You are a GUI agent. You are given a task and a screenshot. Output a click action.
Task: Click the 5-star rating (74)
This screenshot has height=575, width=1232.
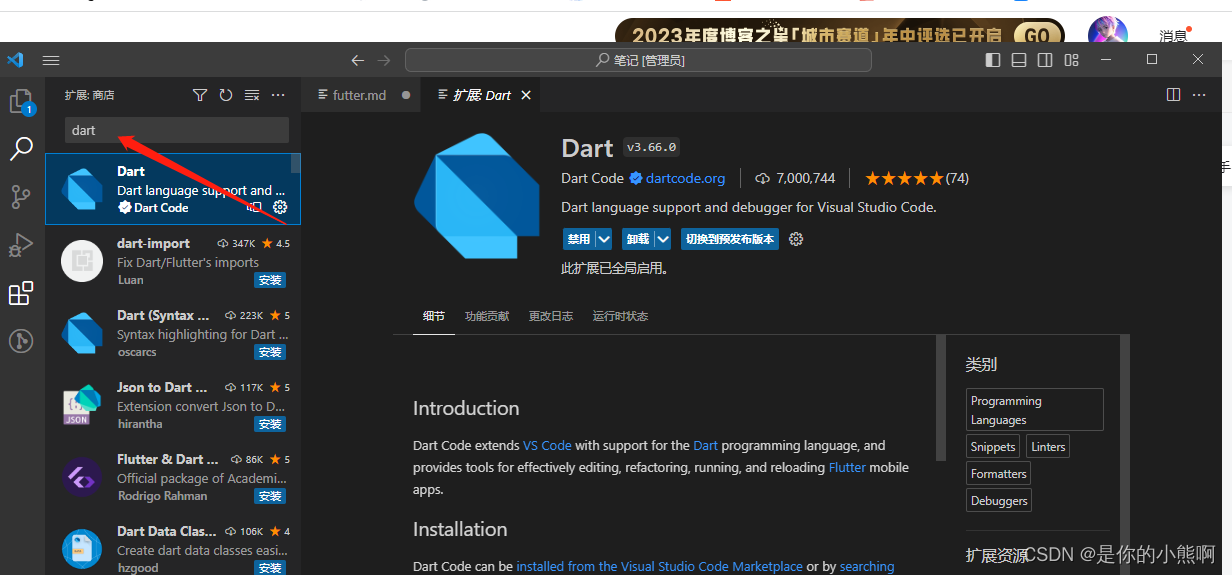[917, 178]
